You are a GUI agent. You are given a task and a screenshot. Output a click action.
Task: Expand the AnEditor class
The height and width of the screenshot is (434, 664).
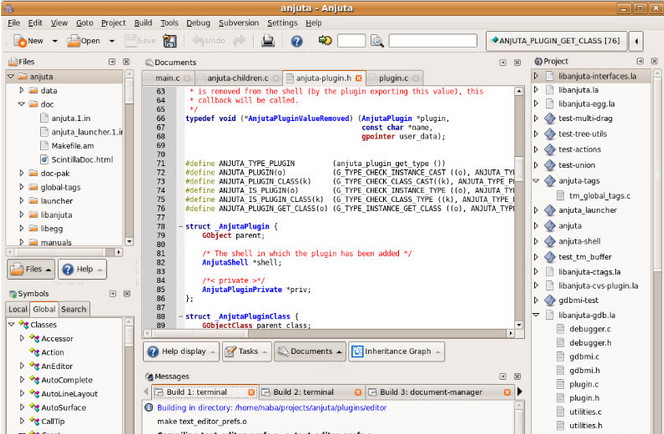pos(22,366)
